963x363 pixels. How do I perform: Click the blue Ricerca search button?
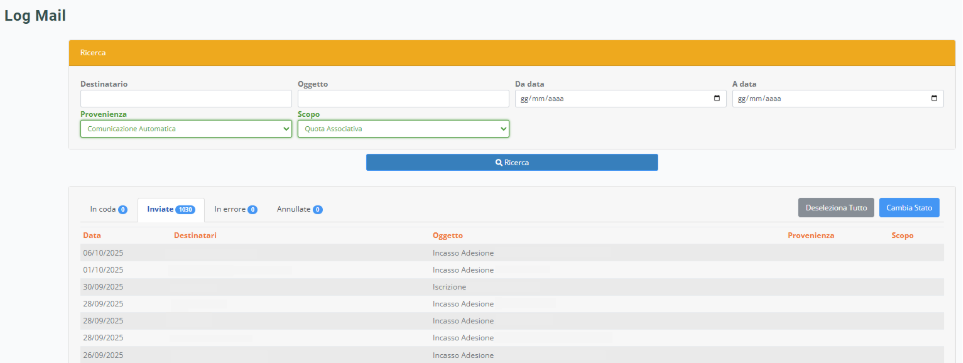pyautogui.click(x=512, y=163)
